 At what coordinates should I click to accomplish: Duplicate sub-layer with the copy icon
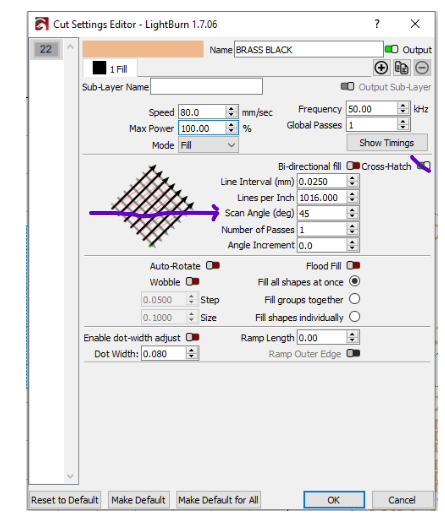pos(401,68)
